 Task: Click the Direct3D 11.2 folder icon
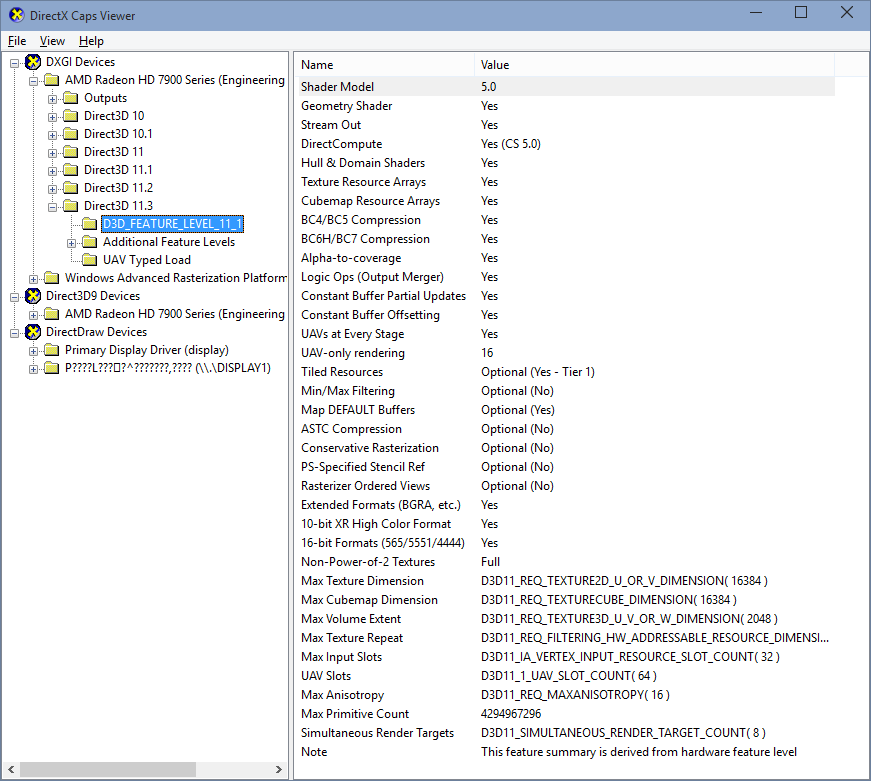(x=71, y=188)
